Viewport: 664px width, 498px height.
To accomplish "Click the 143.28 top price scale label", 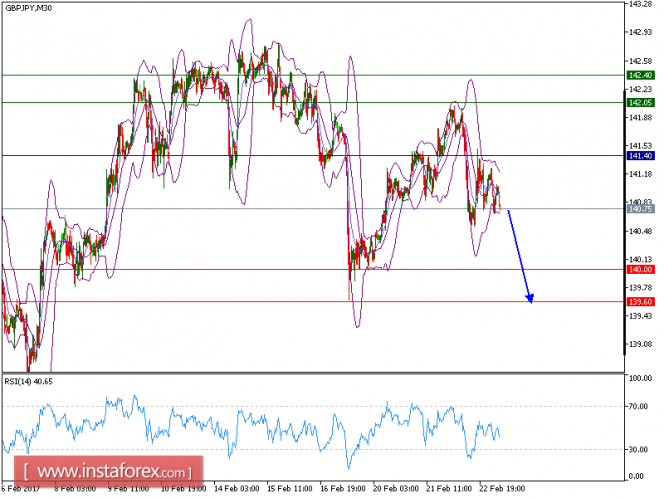I will pos(640,5).
